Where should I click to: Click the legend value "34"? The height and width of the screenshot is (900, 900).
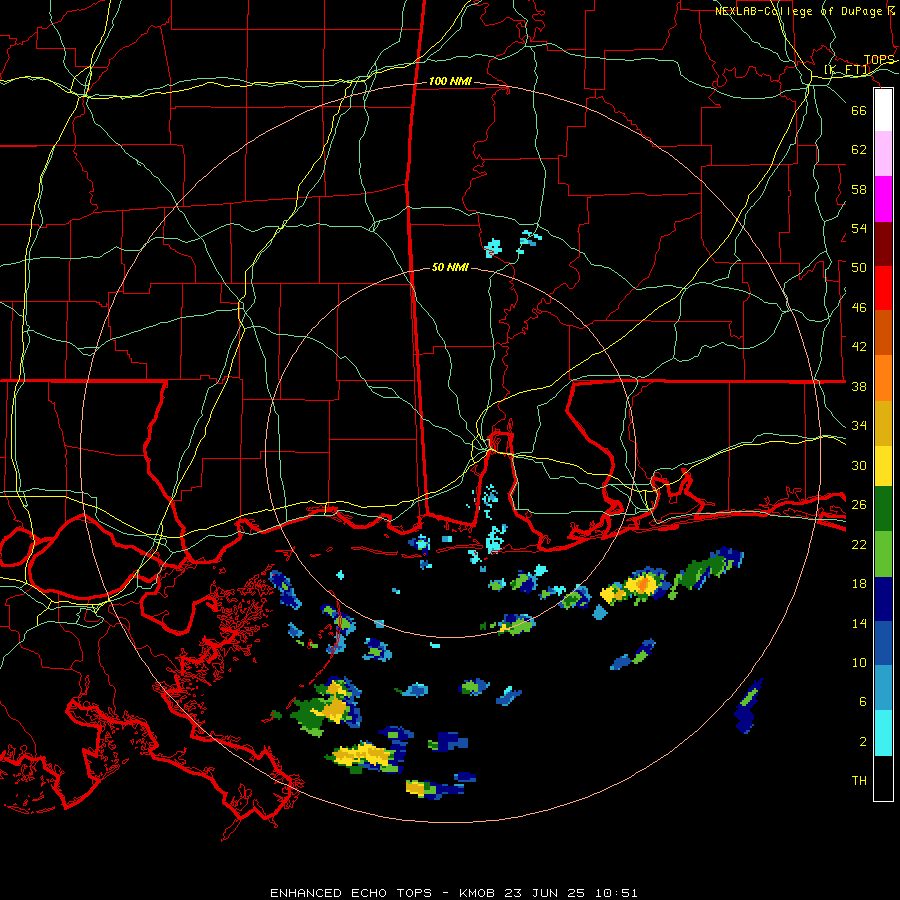pos(859,426)
